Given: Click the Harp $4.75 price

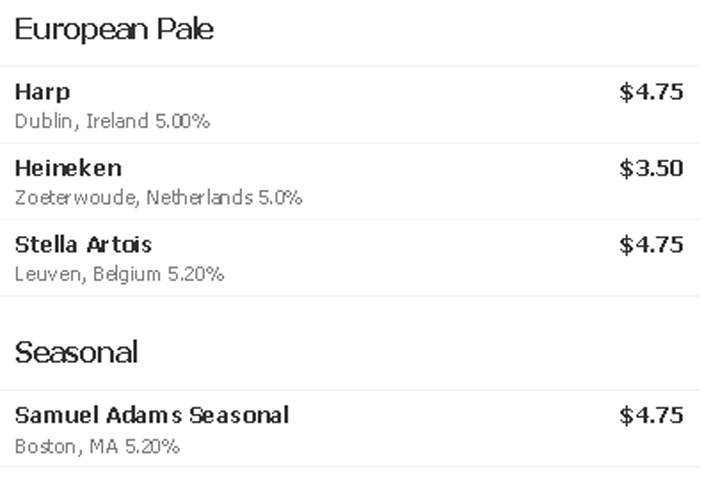Looking at the screenshot, I should 652,92.
